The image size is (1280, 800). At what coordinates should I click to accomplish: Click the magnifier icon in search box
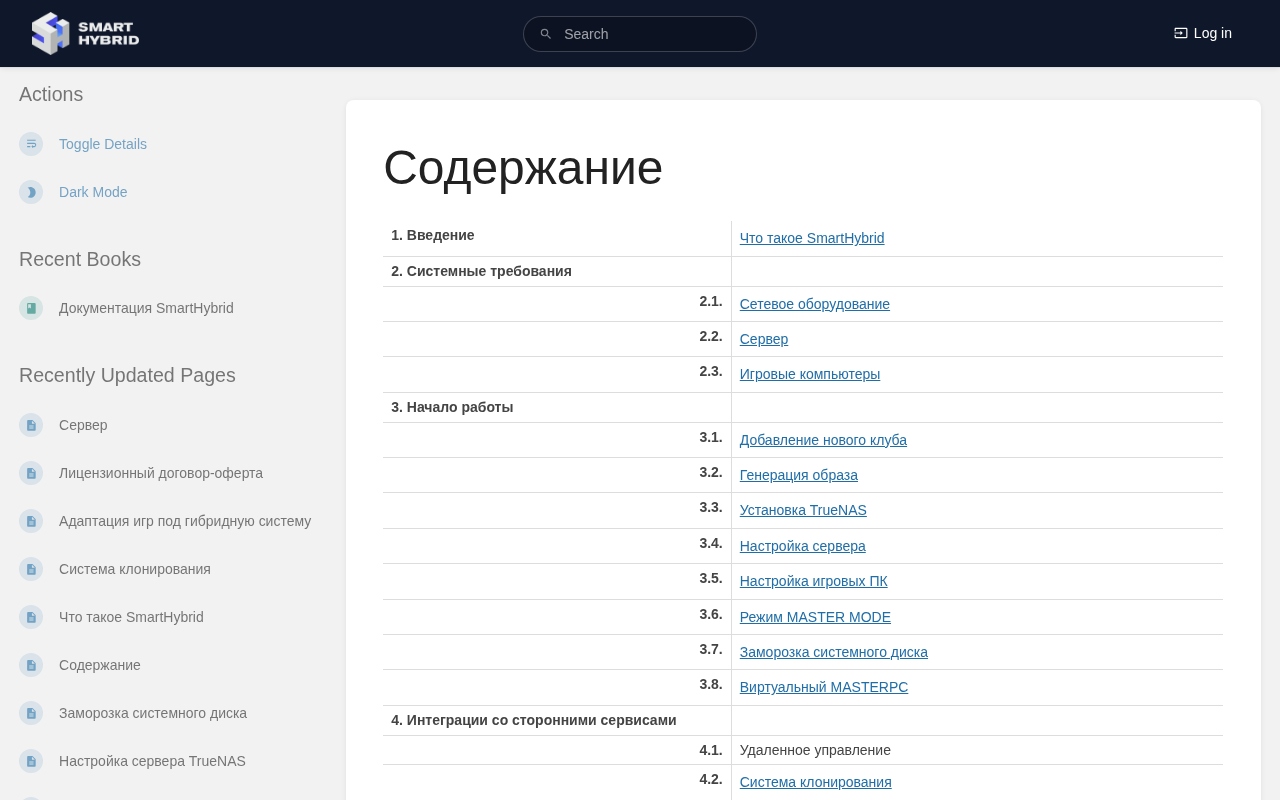546,34
